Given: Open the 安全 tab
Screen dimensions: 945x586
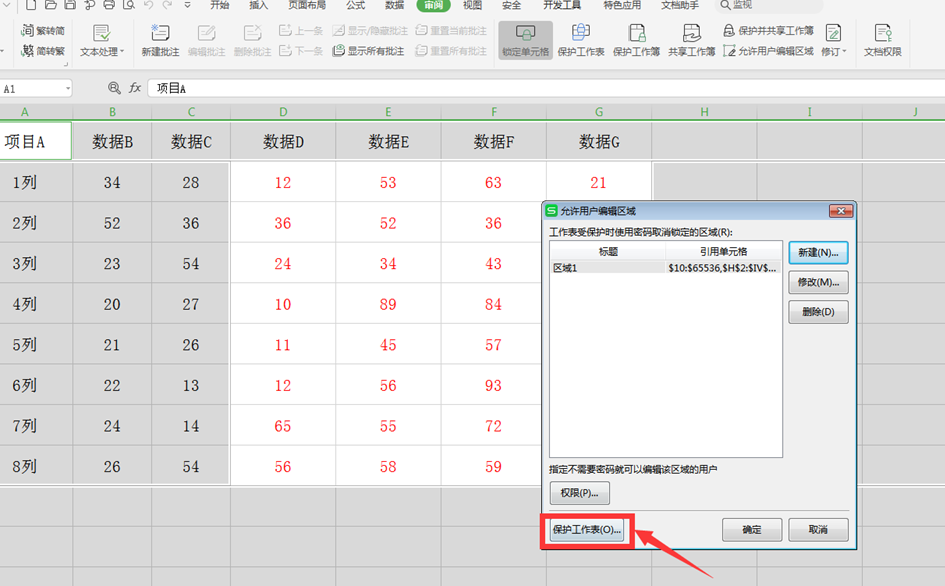Looking at the screenshot, I should coord(512,5).
